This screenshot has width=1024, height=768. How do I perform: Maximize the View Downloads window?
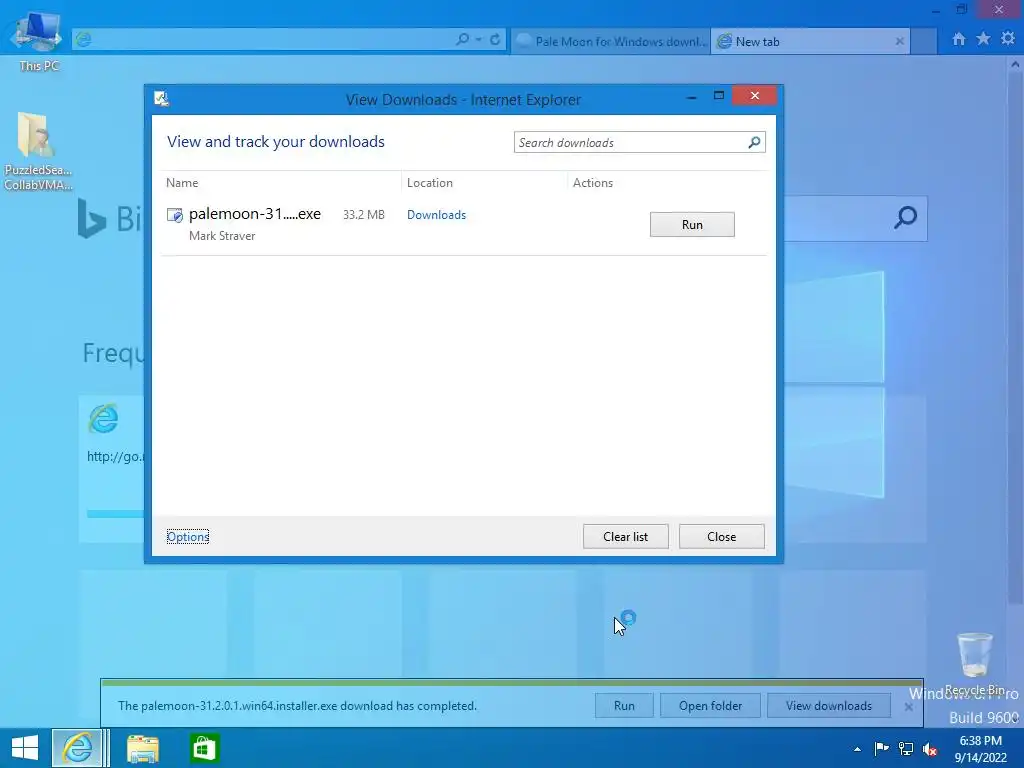click(719, 96)
